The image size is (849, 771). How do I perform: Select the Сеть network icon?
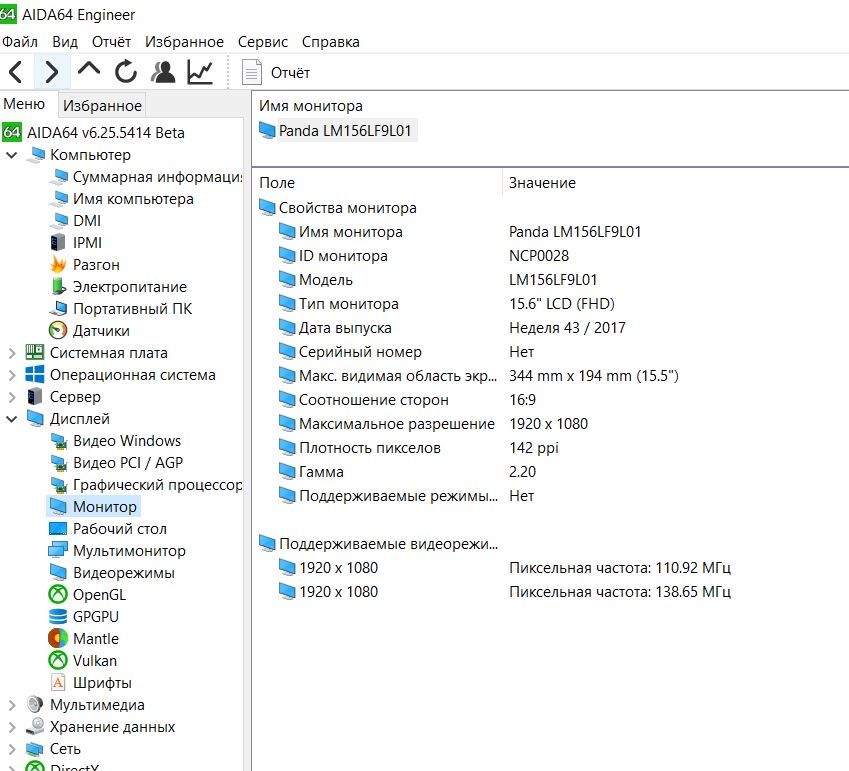[x=35, y=749]
